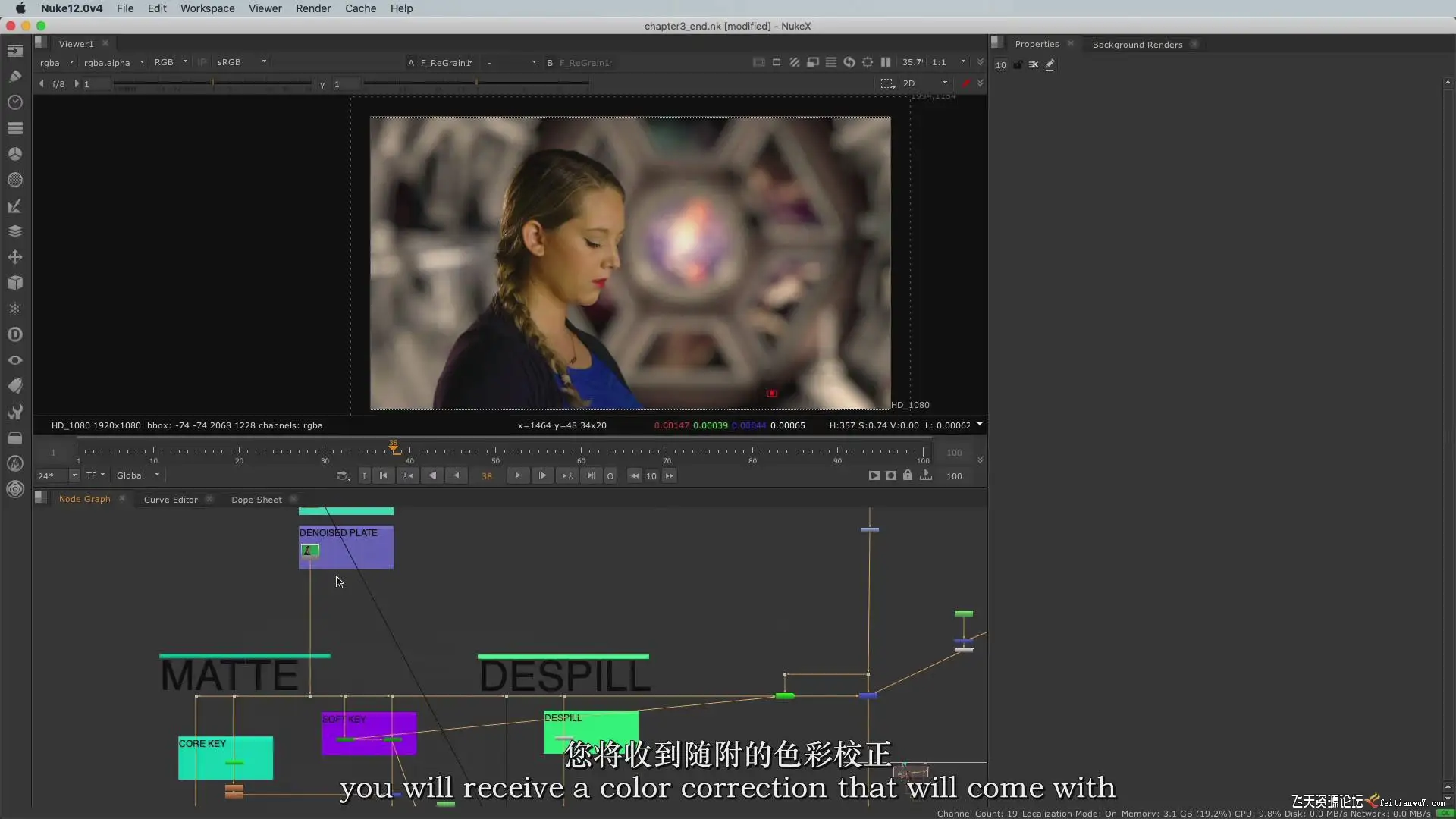Toggle the O out-point button
The image size is (1456, 819).
coord(610,476)
